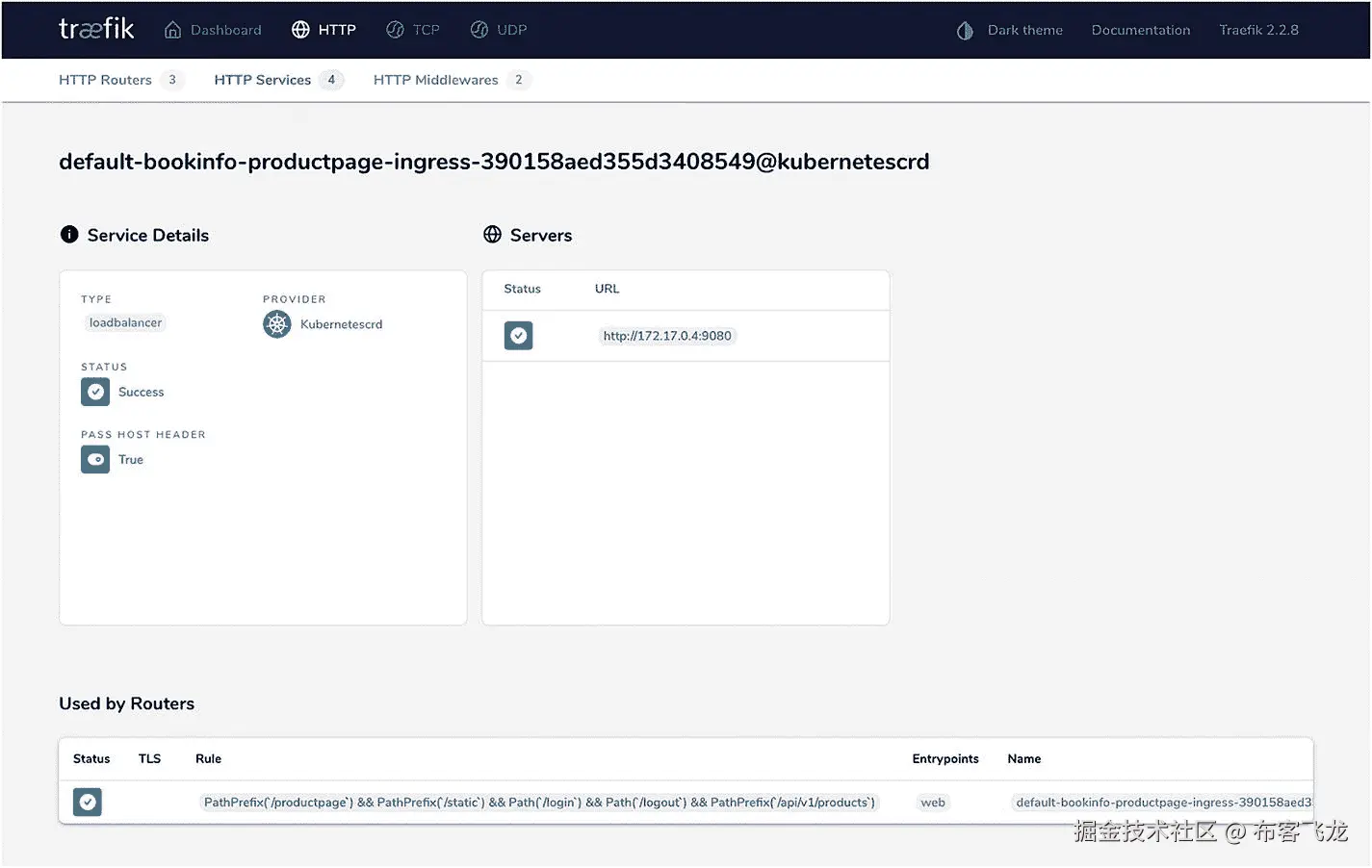Click the server URL http://172.17.0.4:9080
Screen dimensions: 1372x868
667,336
